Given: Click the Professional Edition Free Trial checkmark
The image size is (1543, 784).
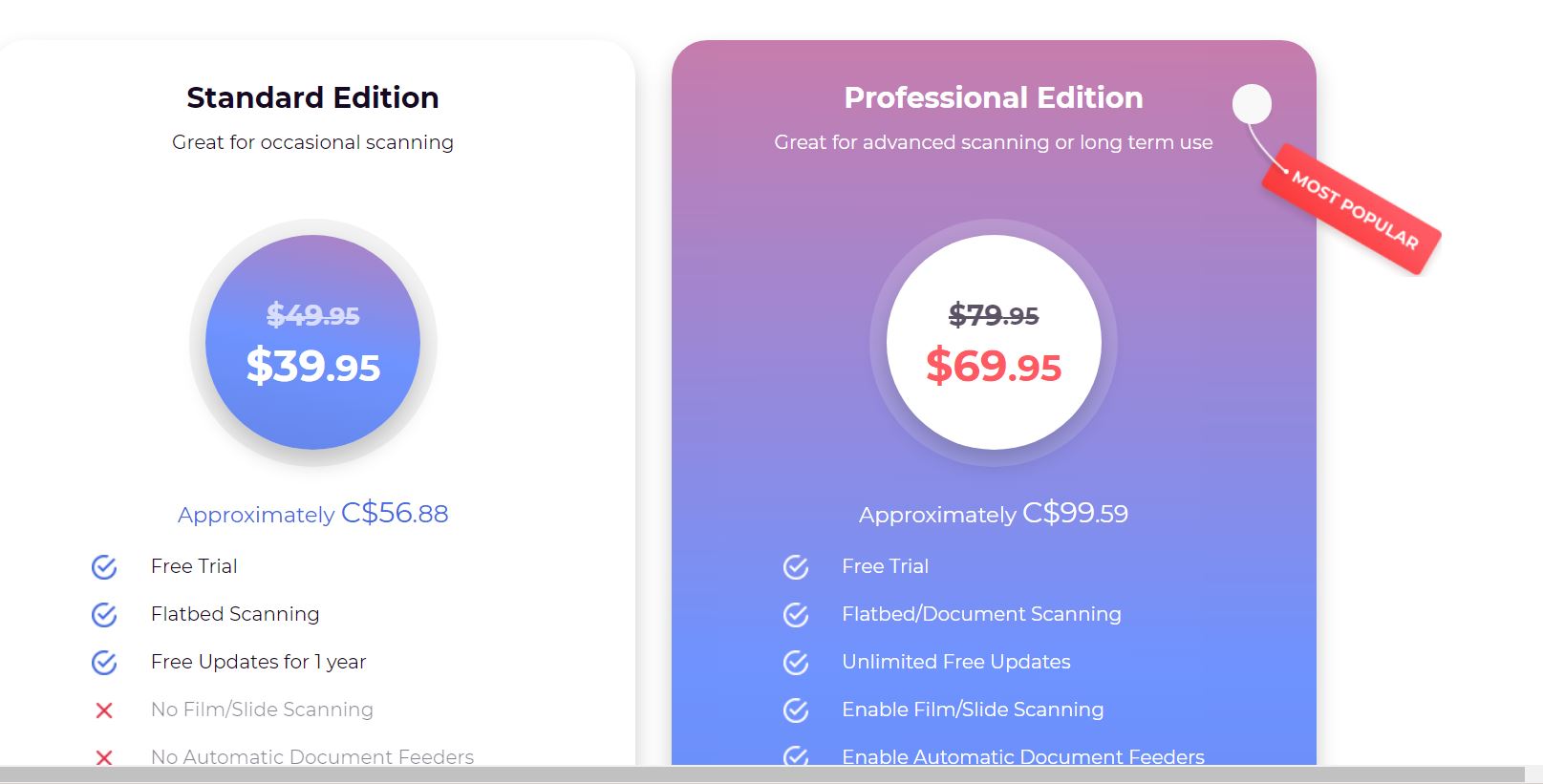Looking at the screenshot, I should click(796, 567).
